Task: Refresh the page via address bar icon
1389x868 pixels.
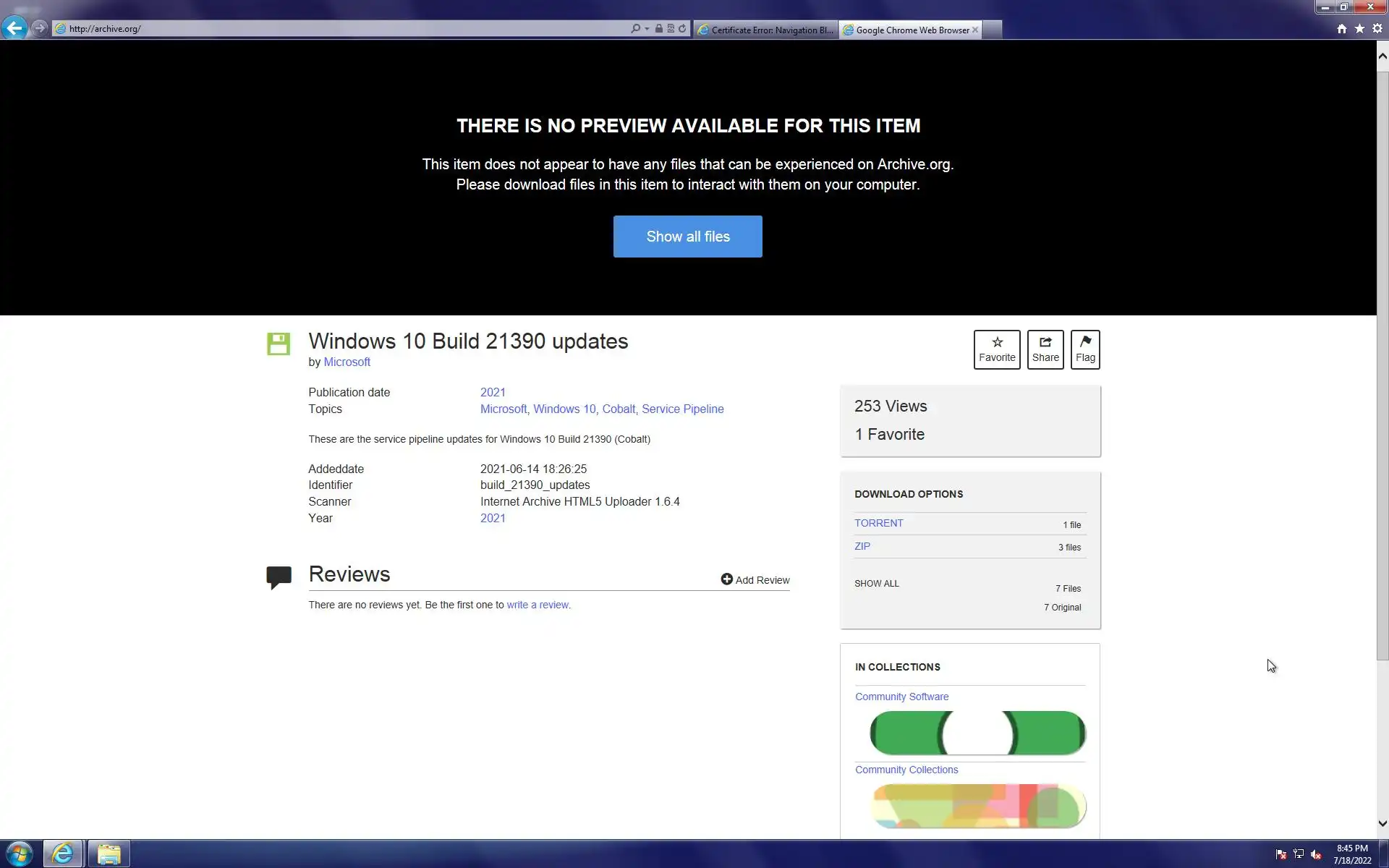Action: [682, 29]
